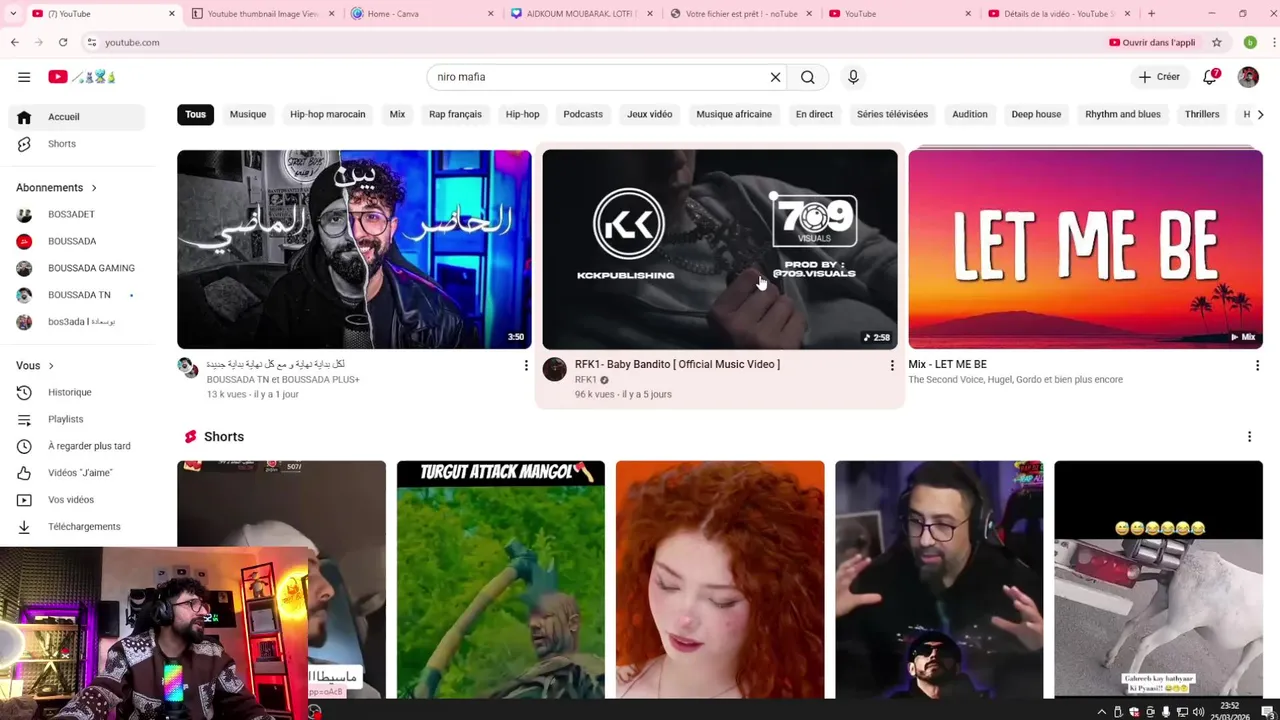Show hidden system tray icons
Image resolution: width=1280 pixels, height=720 pixels.
point(1102,712)
